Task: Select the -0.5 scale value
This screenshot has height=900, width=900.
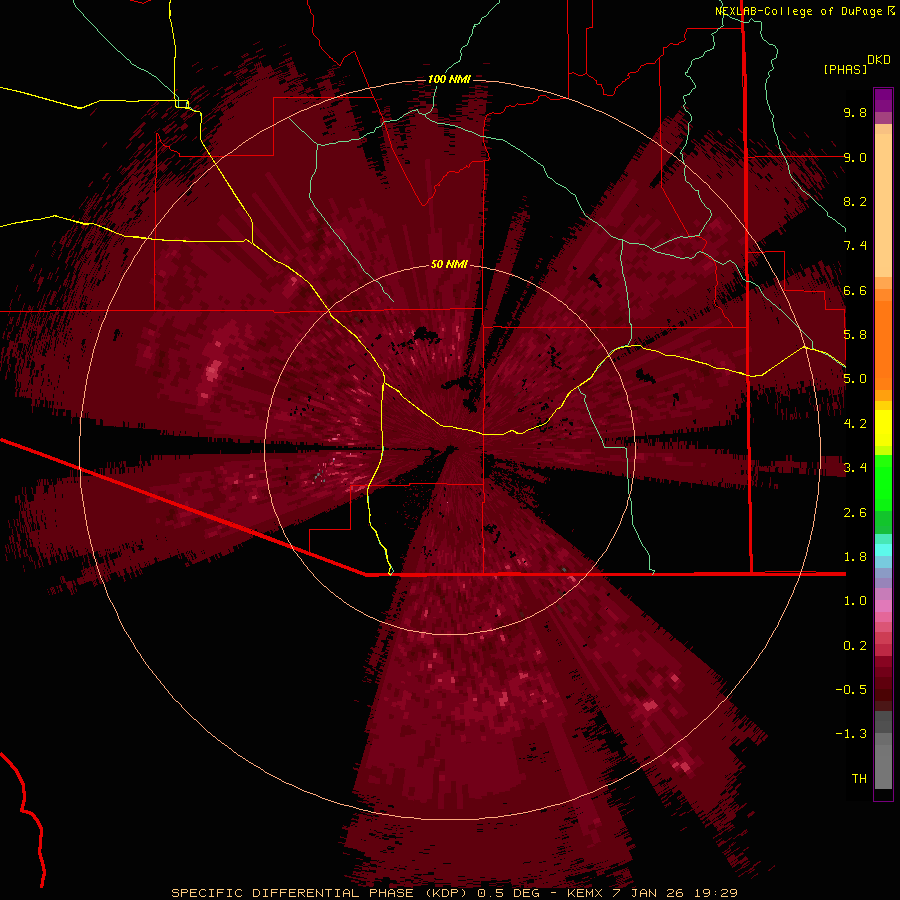Action: (x=851, y=690)
